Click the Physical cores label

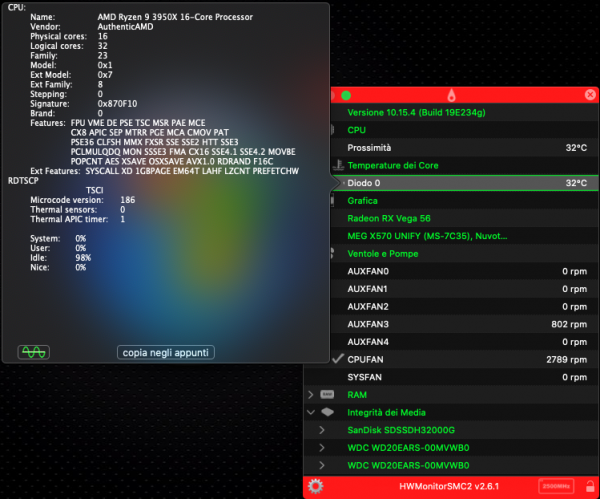click(59, 36)
